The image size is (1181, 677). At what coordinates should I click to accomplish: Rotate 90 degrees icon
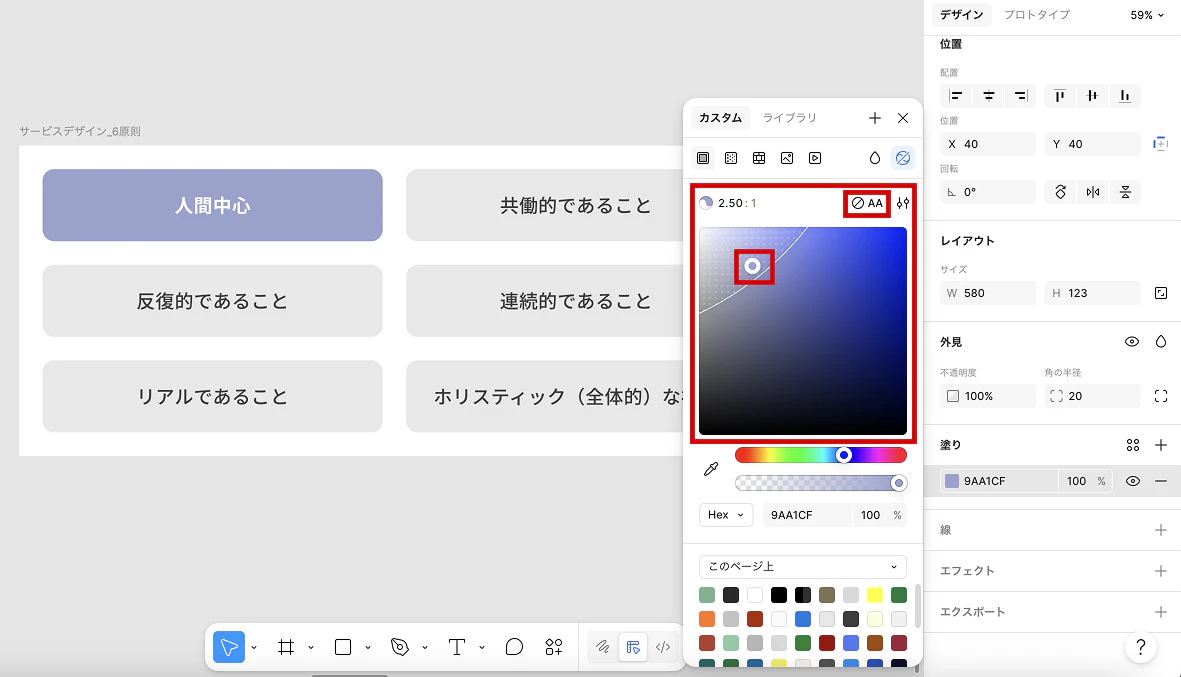1060,192
